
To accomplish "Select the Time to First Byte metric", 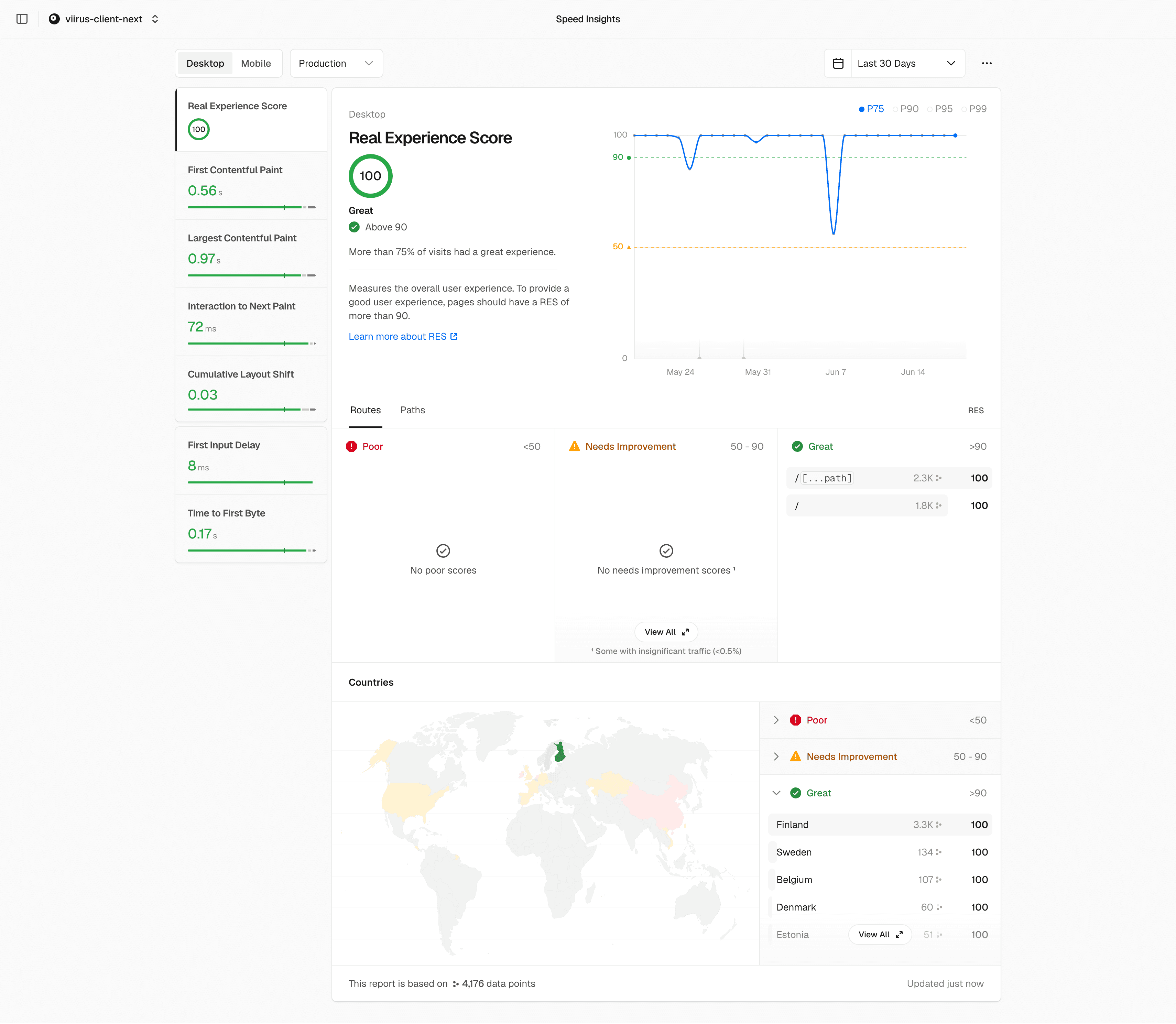I will [x=251, y=529].
